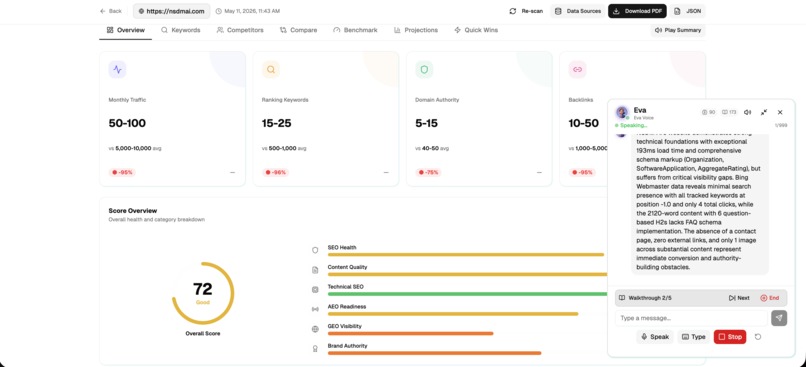806x367 pixels.
Task: Click the GEO Visibility orange progress bar
Action: click(410, 334)
